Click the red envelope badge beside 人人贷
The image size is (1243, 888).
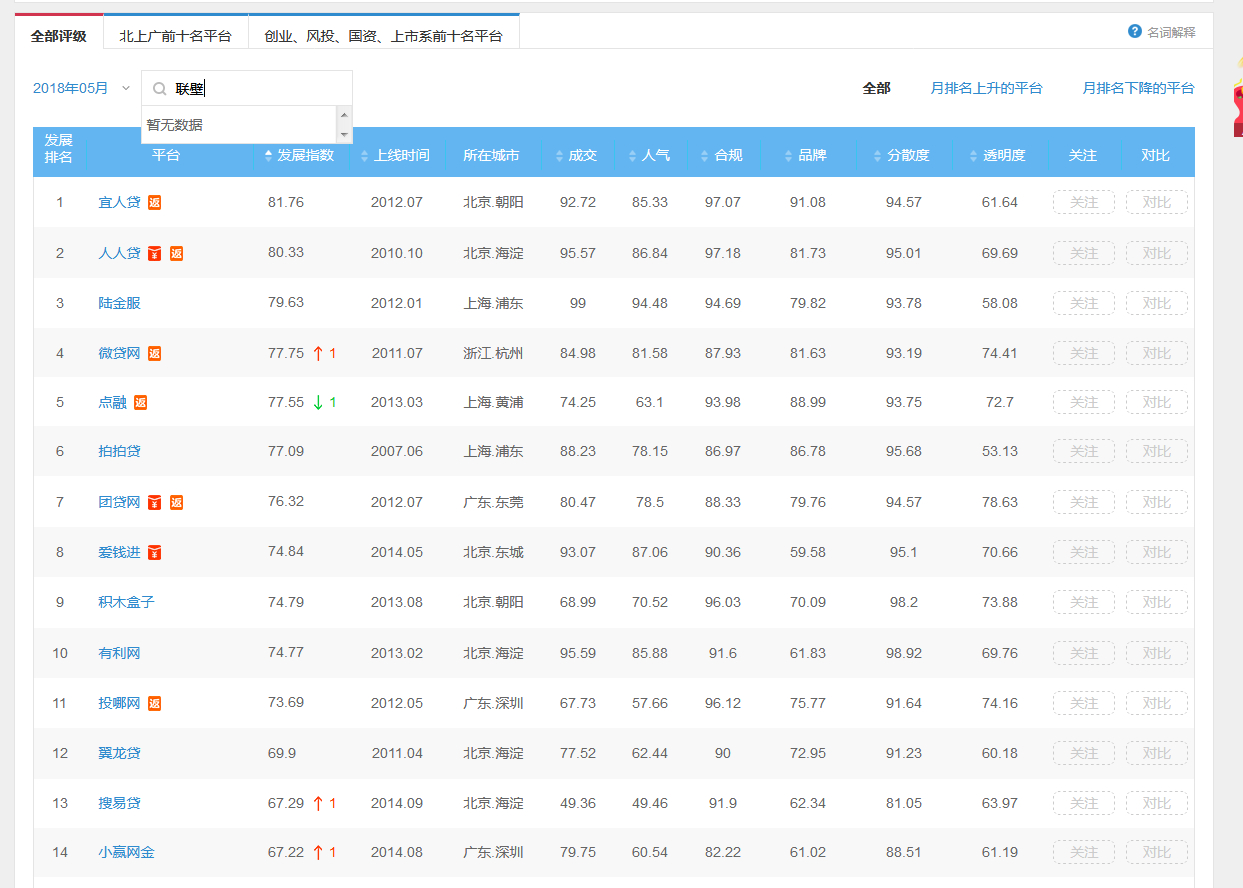pyautogui.click(x=154, y=254)
